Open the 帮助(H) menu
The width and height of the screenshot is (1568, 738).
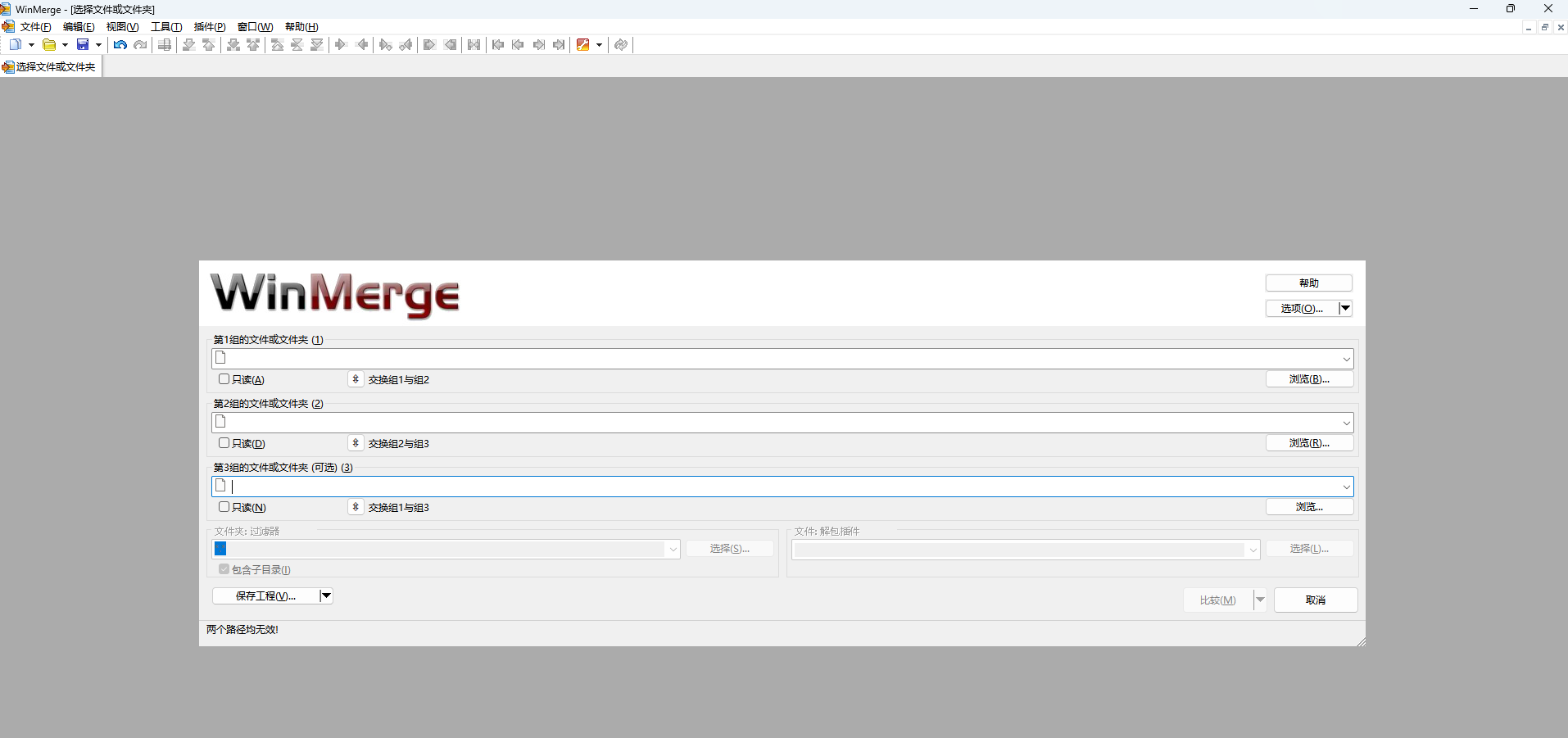click(x=301, y=27)
